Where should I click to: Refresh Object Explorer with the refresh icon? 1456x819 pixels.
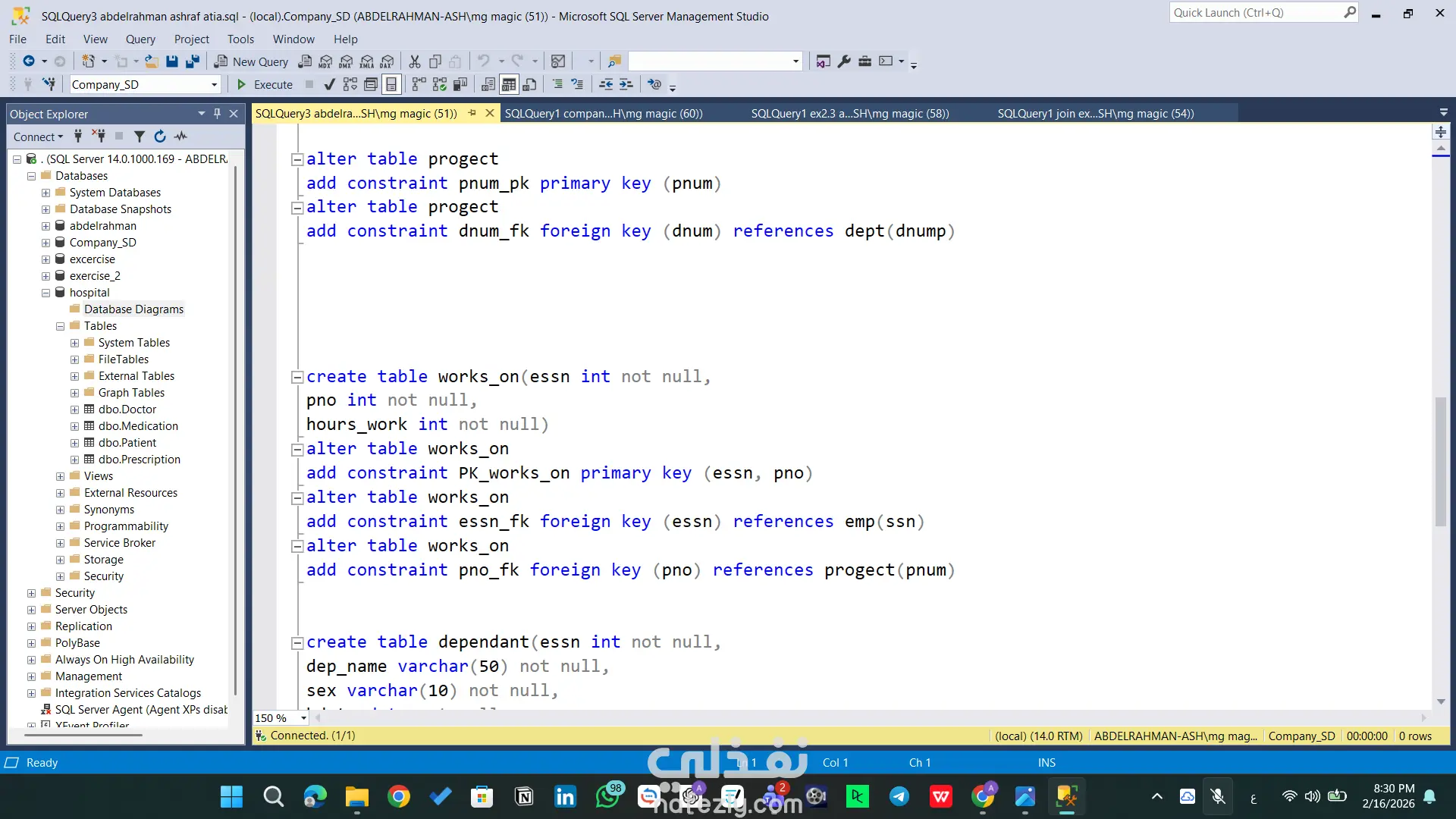[x=160, y=136]
